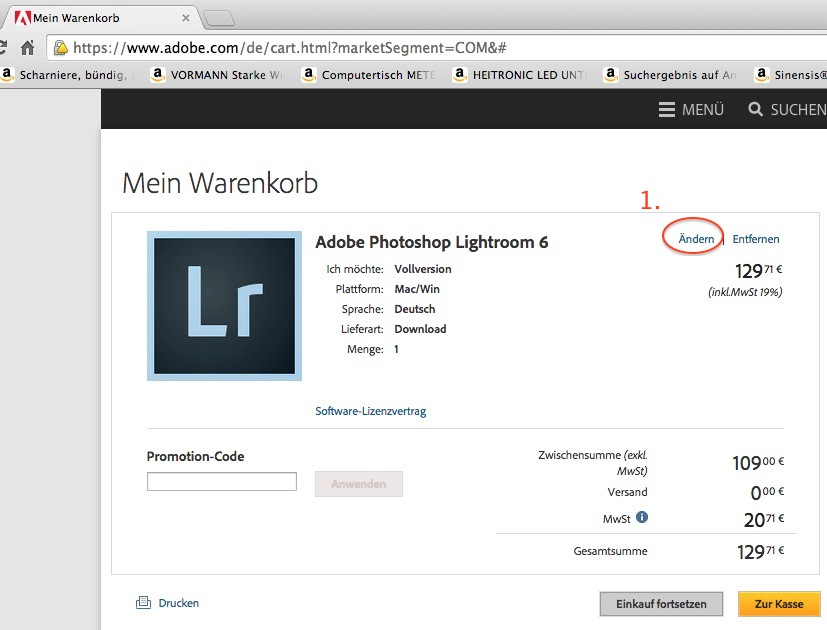Click the Lightroom Lr product image
This screenshot has height=630, width=827.
tap(224, 306)
